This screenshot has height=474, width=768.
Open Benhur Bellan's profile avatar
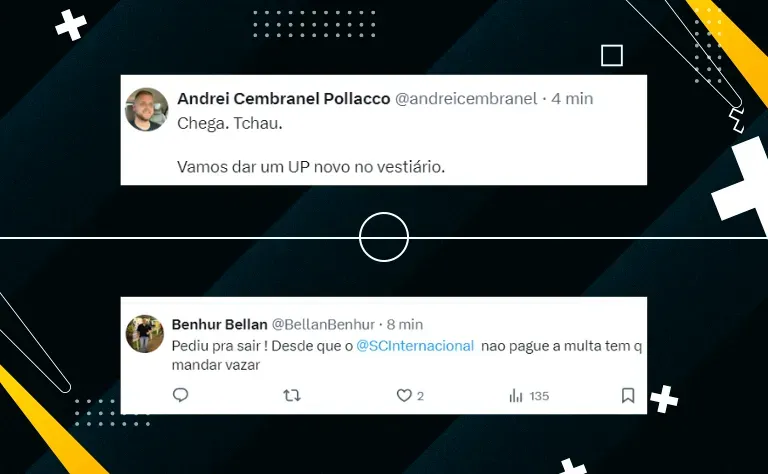tap(144, 334)
